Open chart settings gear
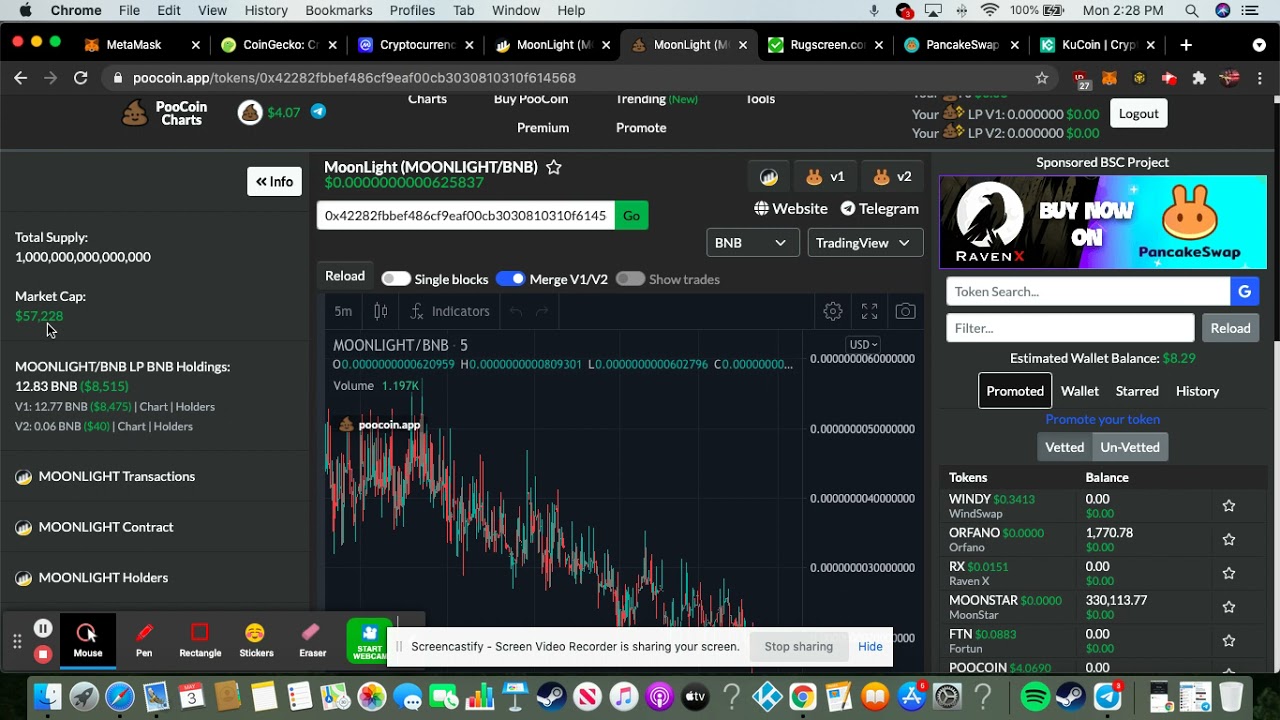Screen dimensions: 1280x720 click(832, 311)
